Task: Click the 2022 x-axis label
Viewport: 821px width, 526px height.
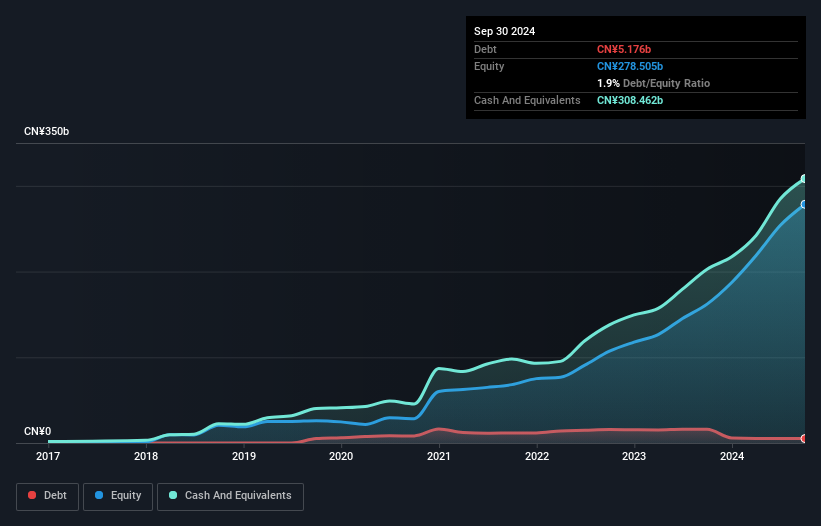Action: pyautogui.click(x=537, y=456)
